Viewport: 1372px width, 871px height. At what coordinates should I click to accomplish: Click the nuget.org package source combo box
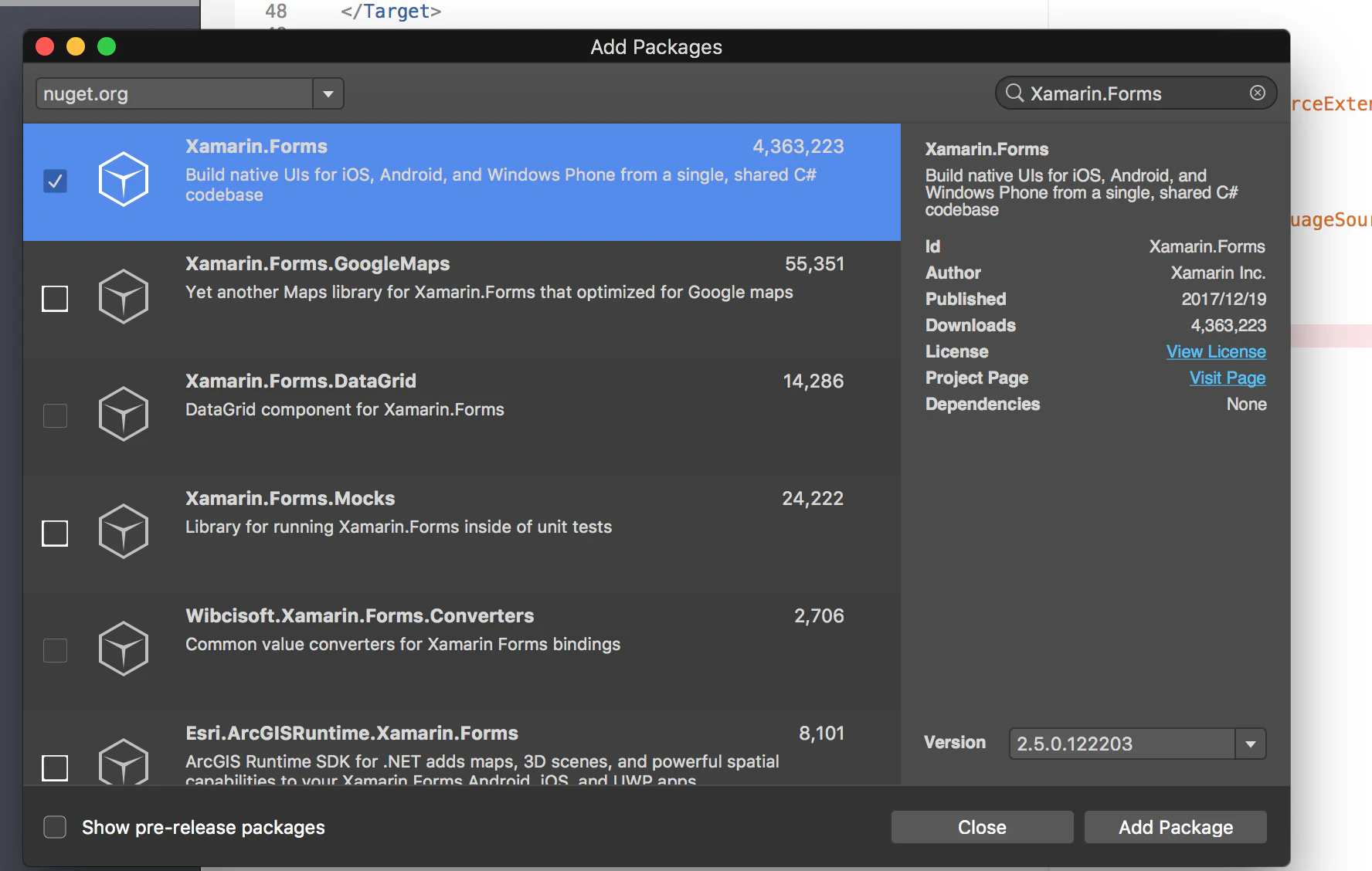(189, 93)
